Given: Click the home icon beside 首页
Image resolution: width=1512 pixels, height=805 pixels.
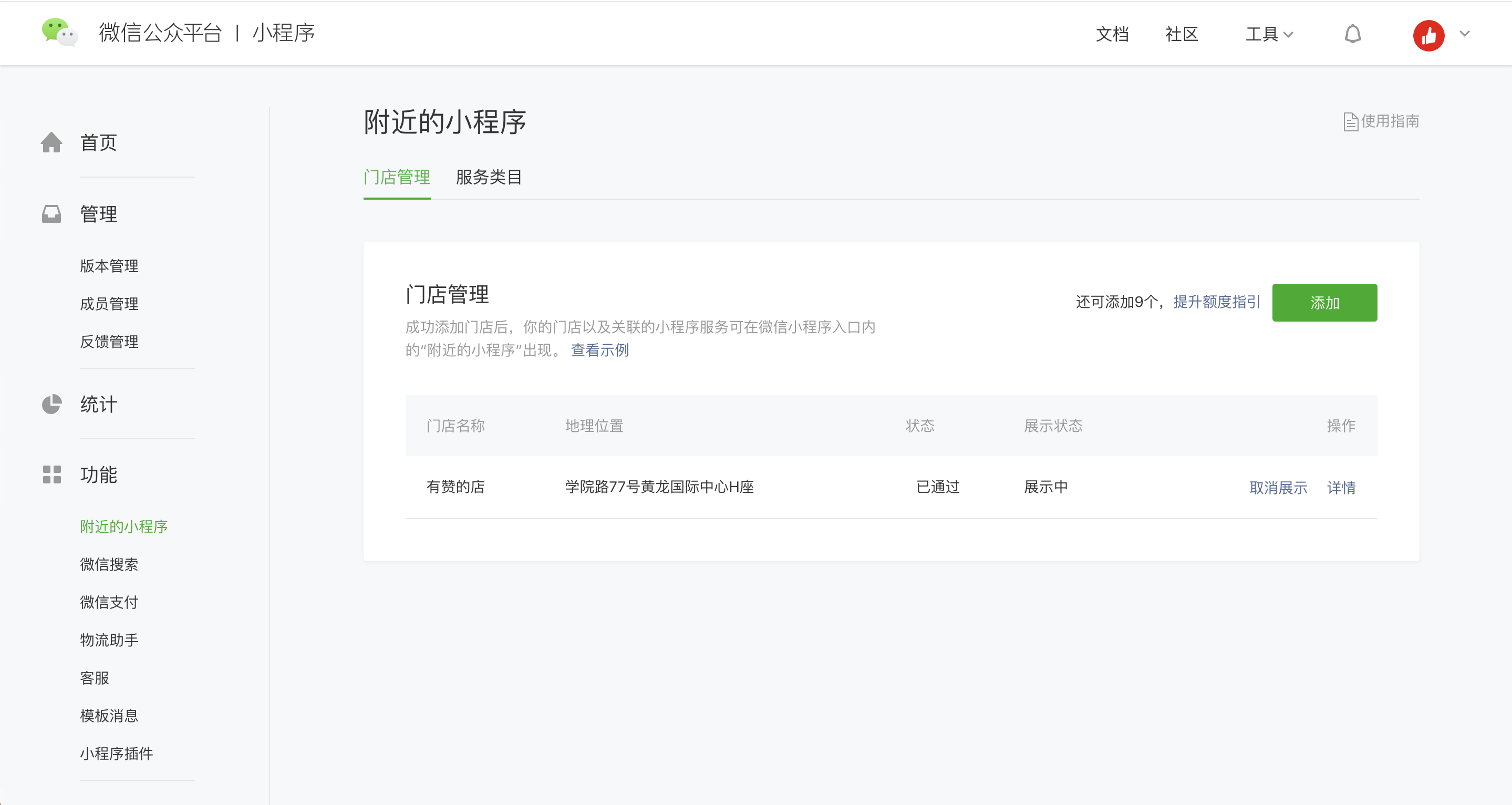Looking at the screenshot, I should pyautogui.click(x=51, y=142).
